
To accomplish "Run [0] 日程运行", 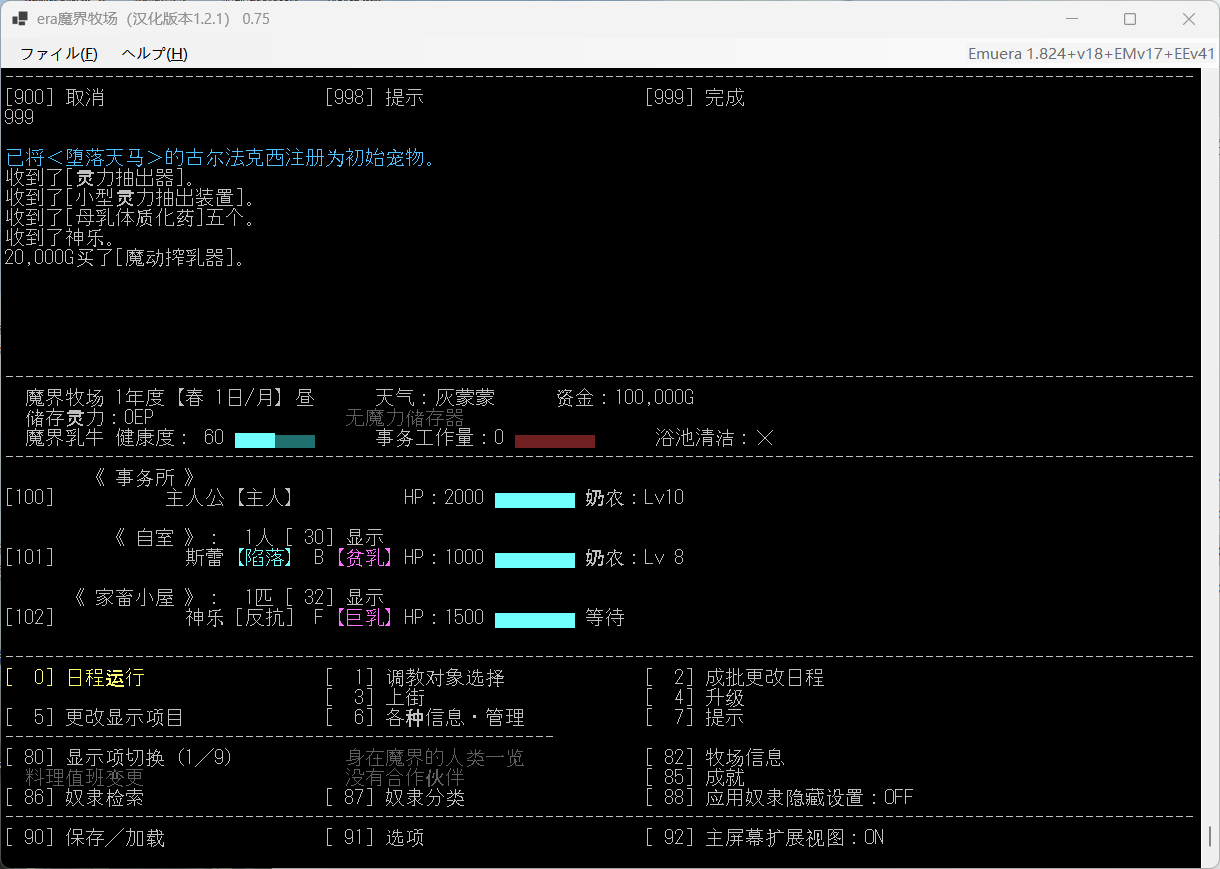I will click(x=75, y=678).
